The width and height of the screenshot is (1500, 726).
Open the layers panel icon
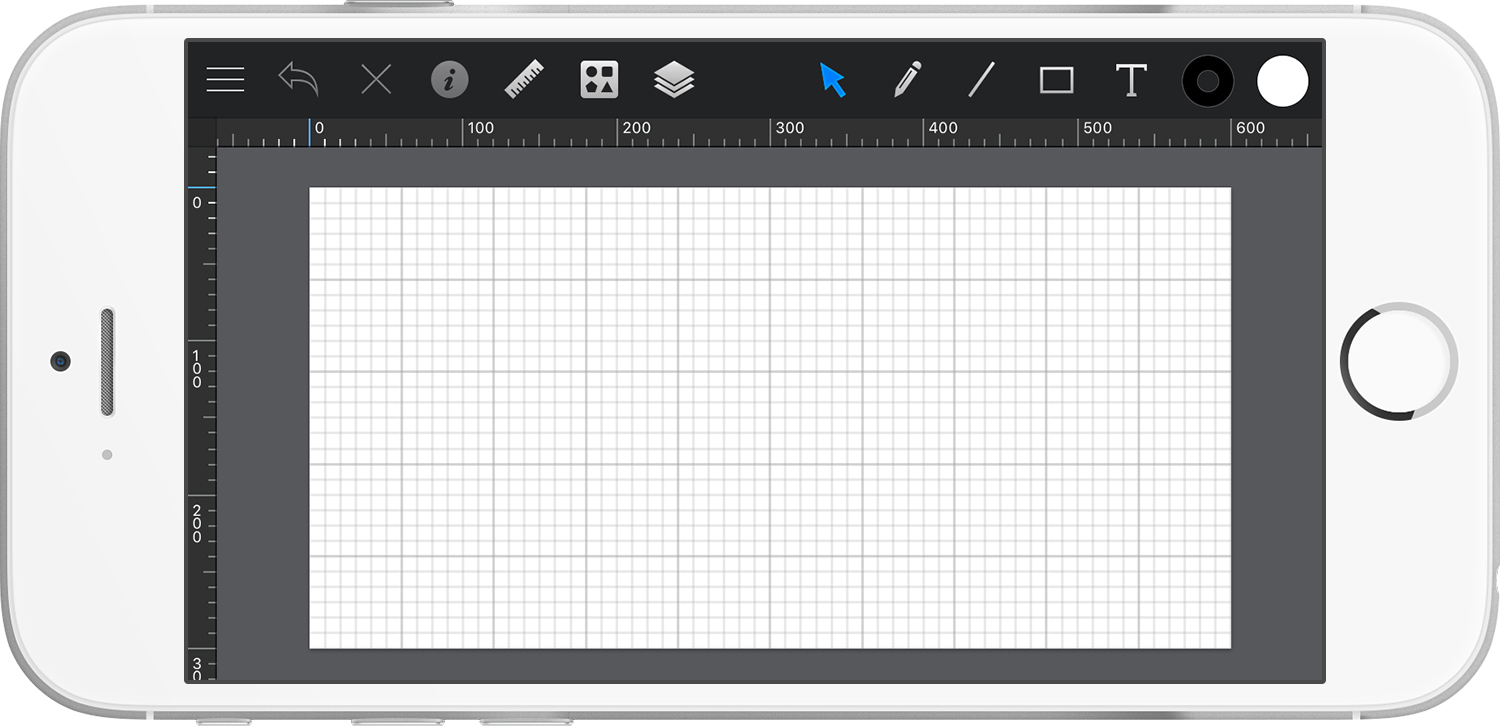pyautogui.click(x=675, y=79)
